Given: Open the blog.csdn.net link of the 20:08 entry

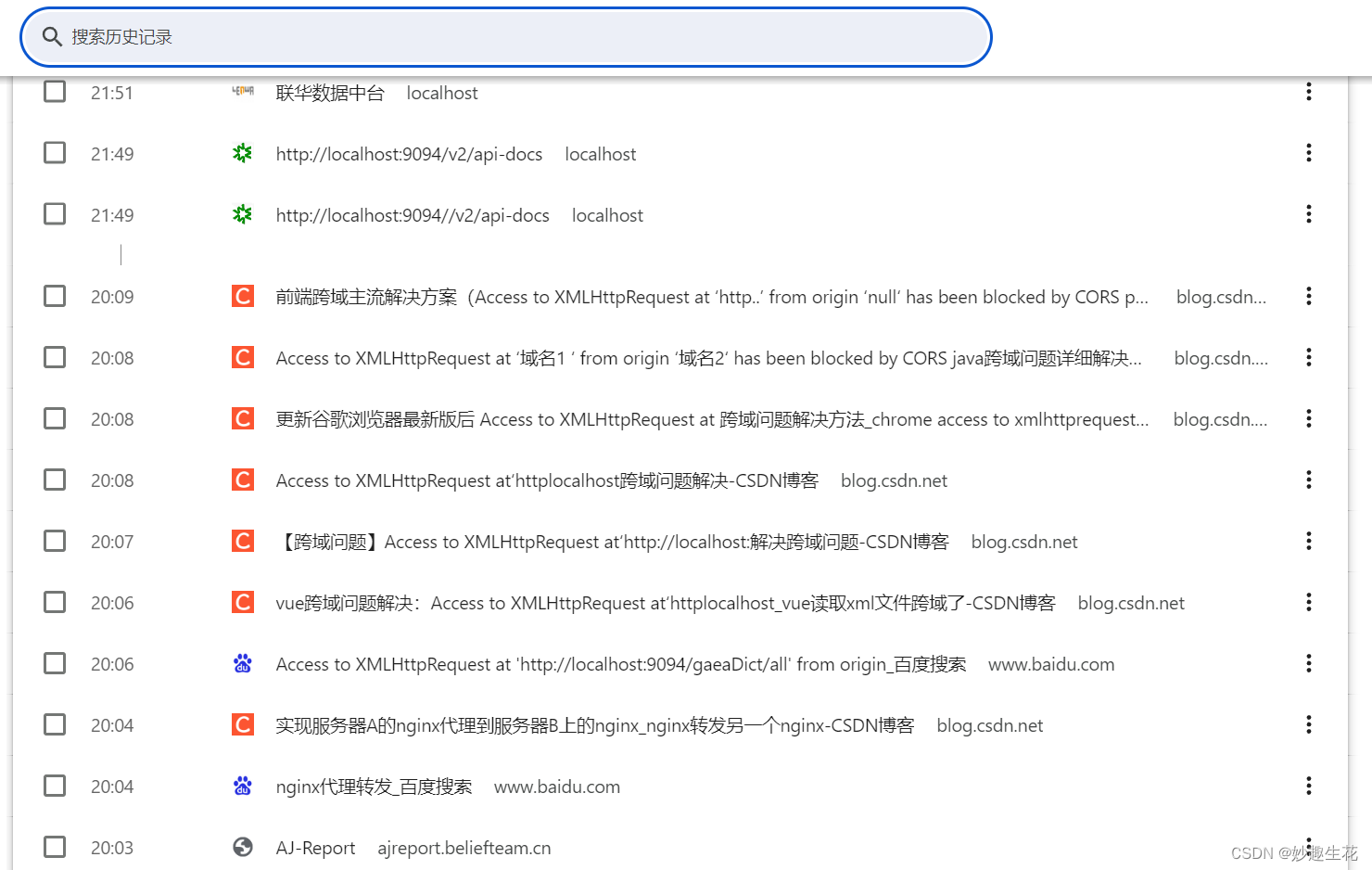Looking at the screenshot, I should coord(1221,357).
